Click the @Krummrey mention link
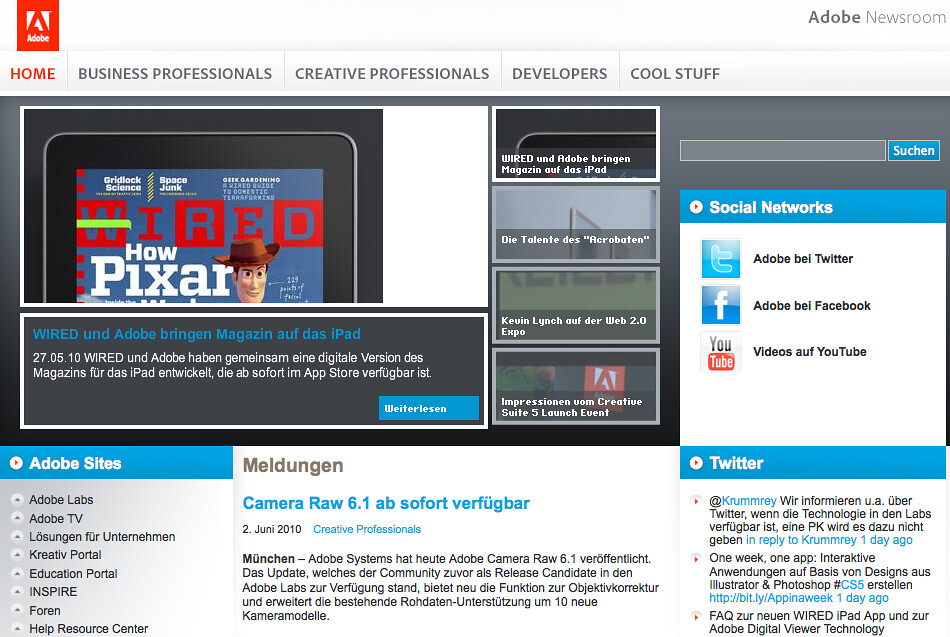 tap(749, 501)
